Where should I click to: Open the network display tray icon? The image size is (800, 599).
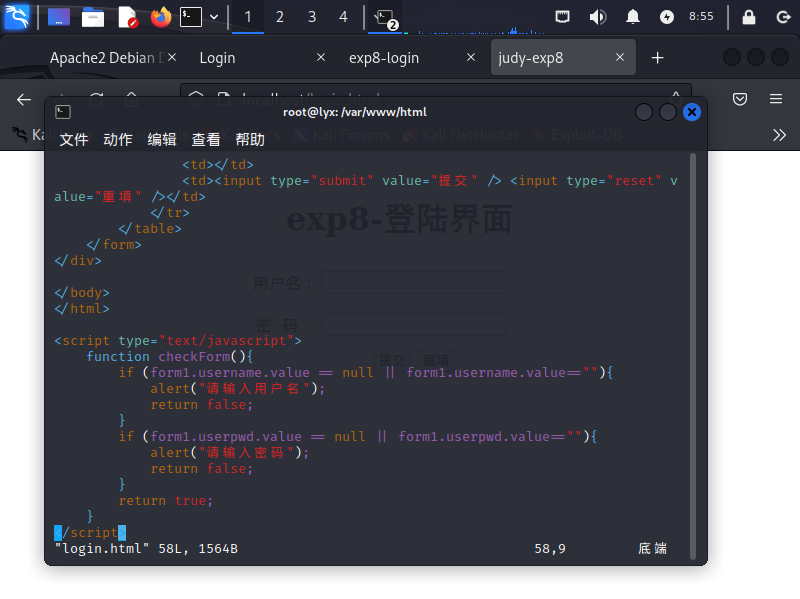pos(563,17)
